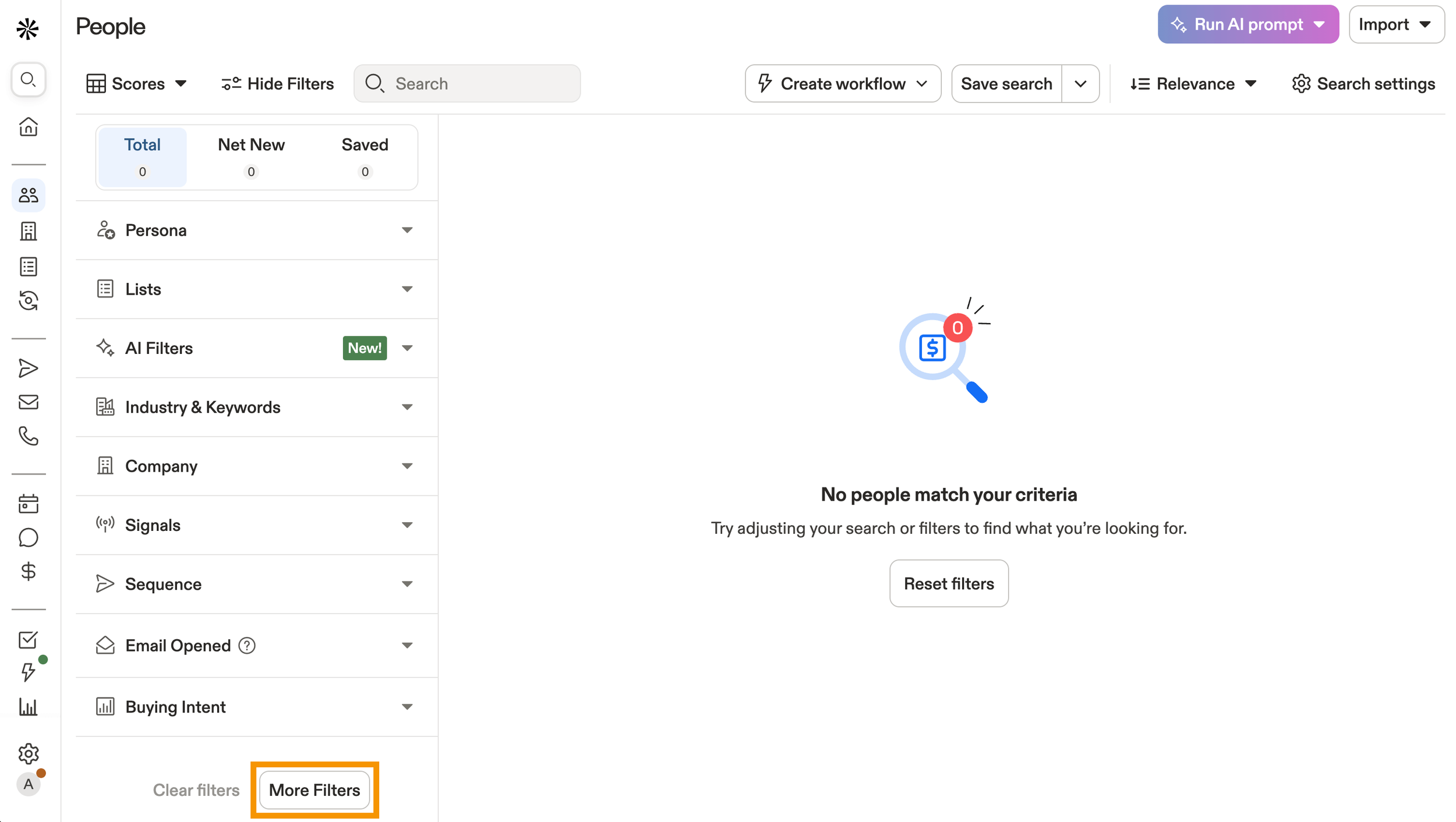The width and height of the screenshot is (1456, 822).
Task: Open Companies building icon in sidebar
Action: point(28,231)
